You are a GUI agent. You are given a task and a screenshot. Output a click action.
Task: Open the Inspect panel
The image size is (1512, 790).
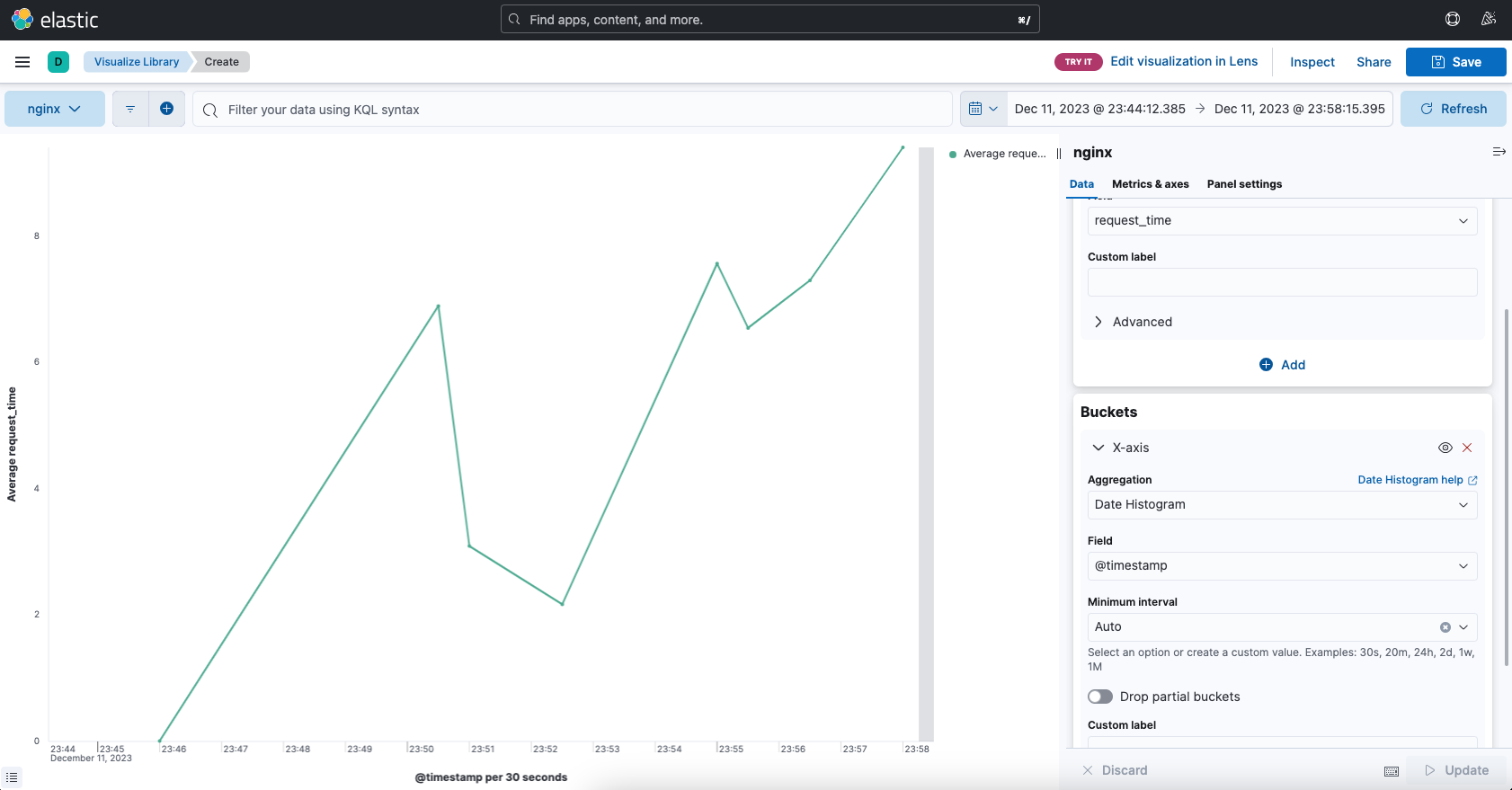pyautogui.click(x=1312, y=62)
